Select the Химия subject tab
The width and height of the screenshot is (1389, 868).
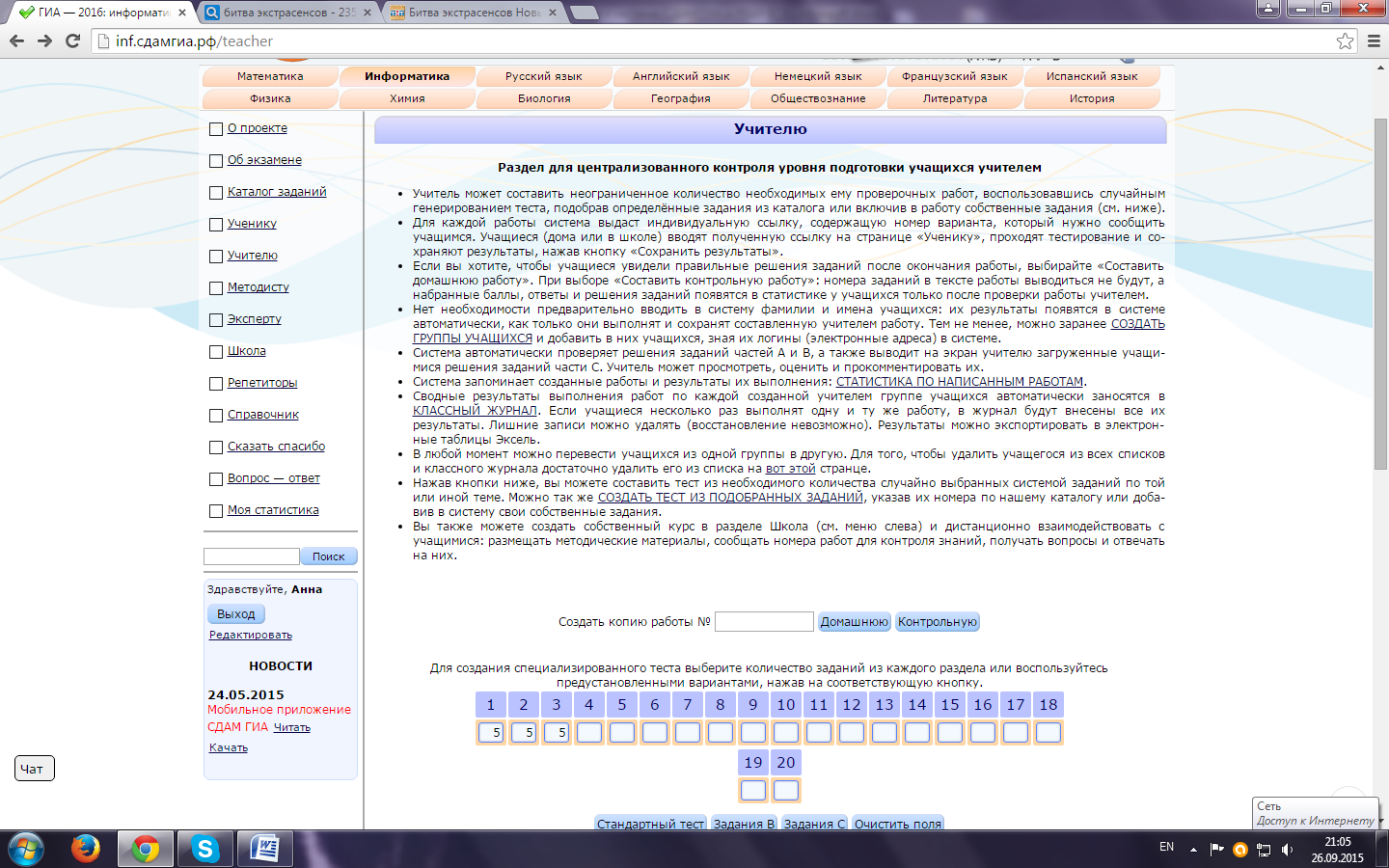[x=407, y=98]
